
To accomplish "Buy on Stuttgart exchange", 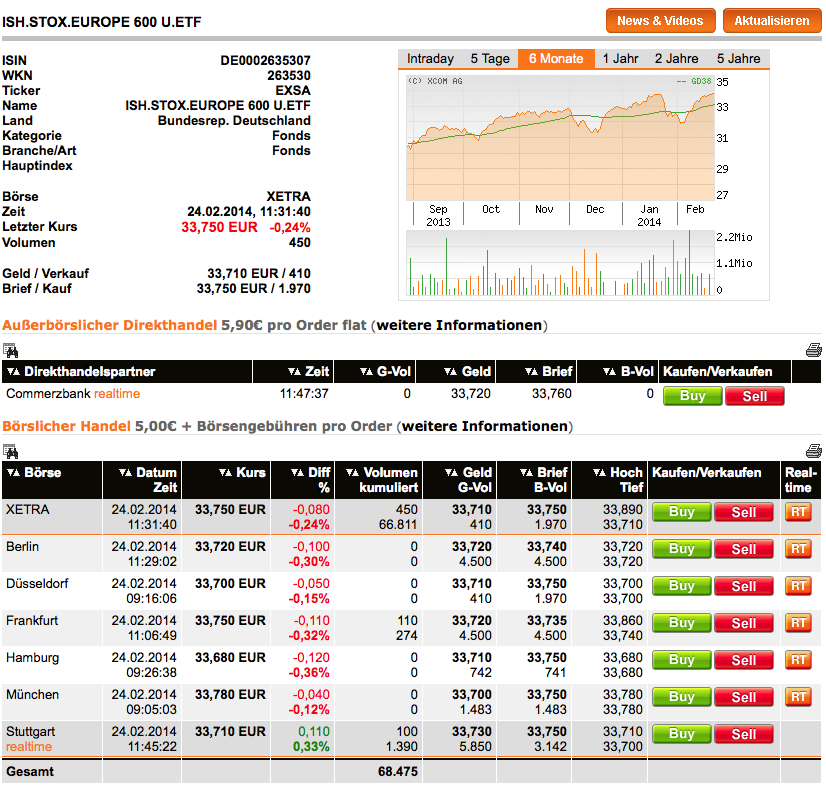I will [682, 734].
